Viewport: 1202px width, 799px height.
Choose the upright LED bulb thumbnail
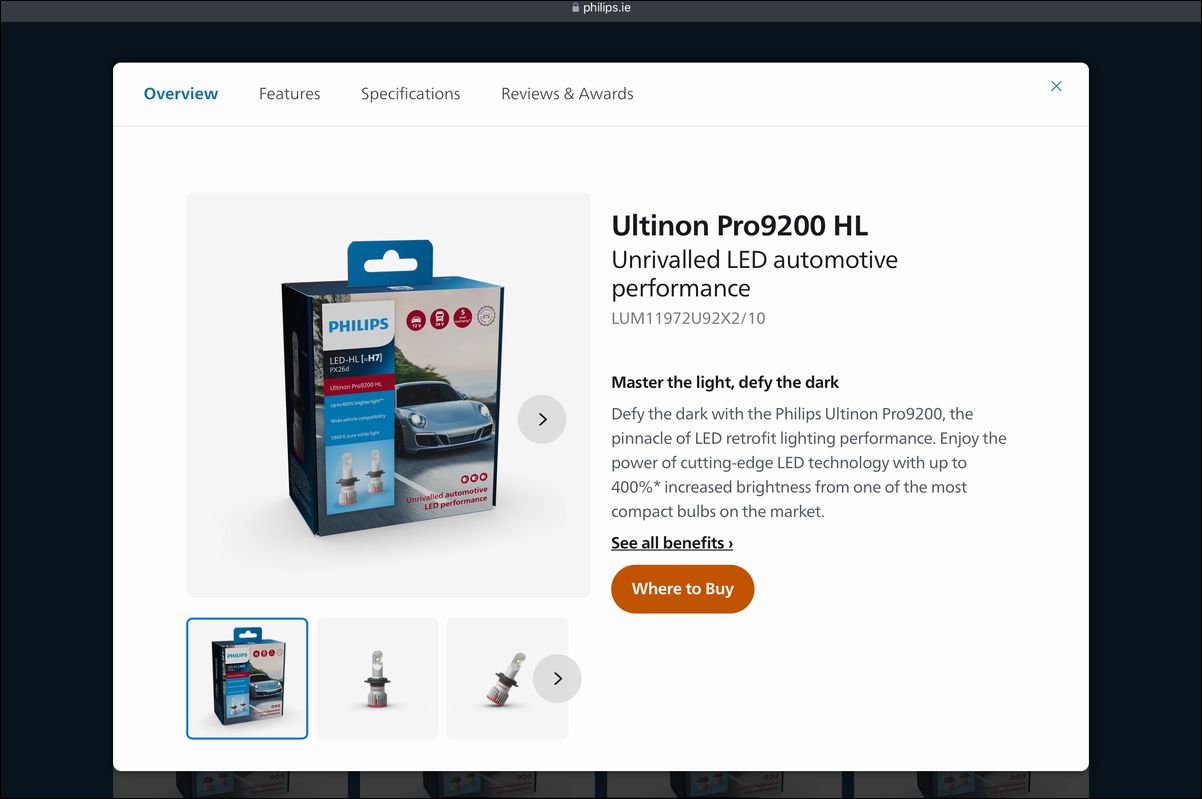[377, 678]
